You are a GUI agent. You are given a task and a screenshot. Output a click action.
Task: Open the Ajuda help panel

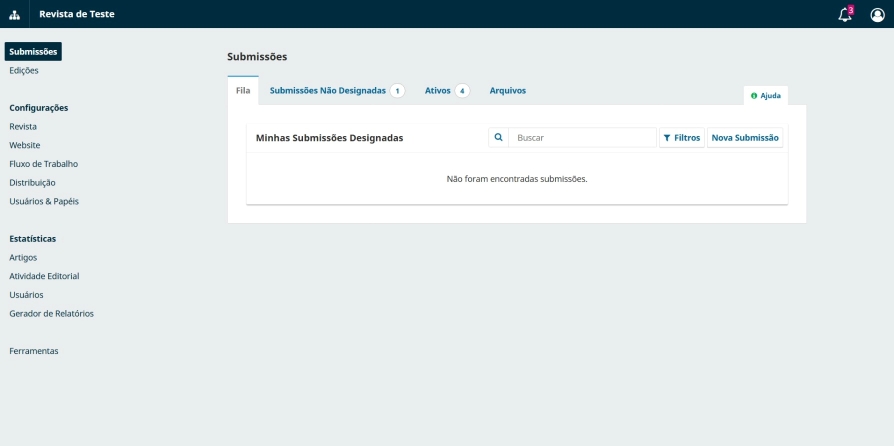tap(766, 96)
